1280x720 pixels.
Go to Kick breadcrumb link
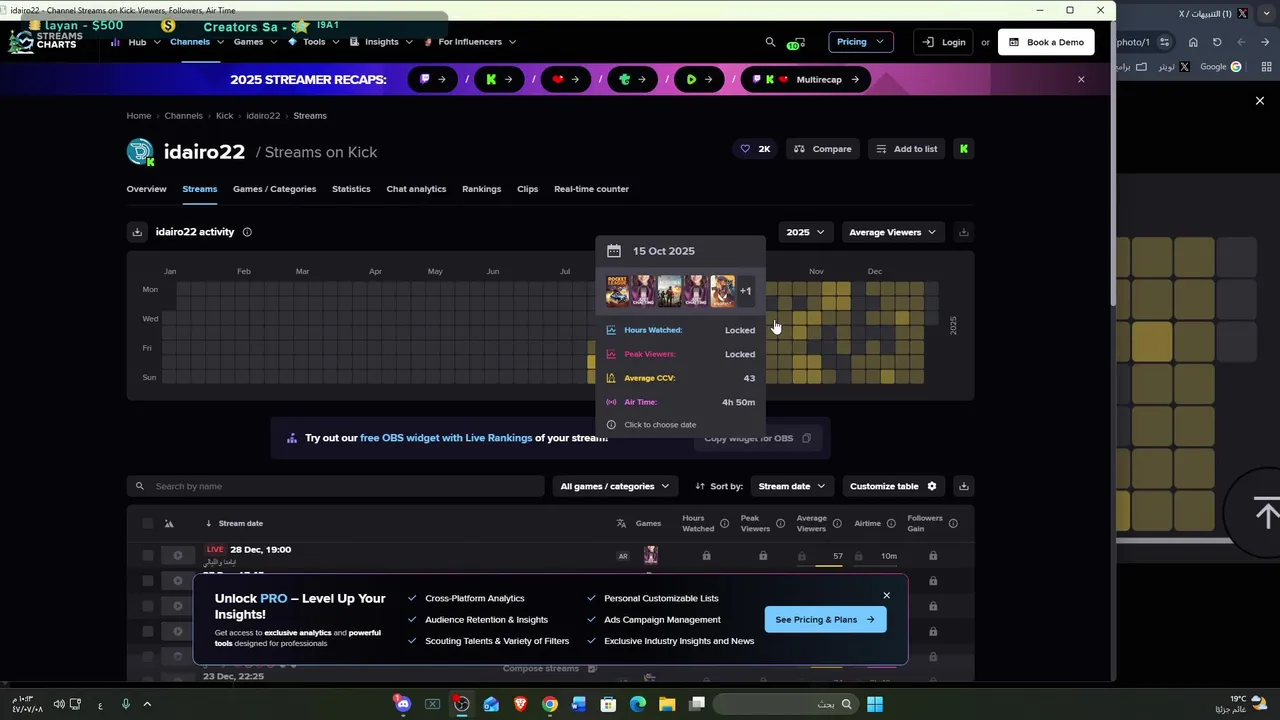pos(224,116)
